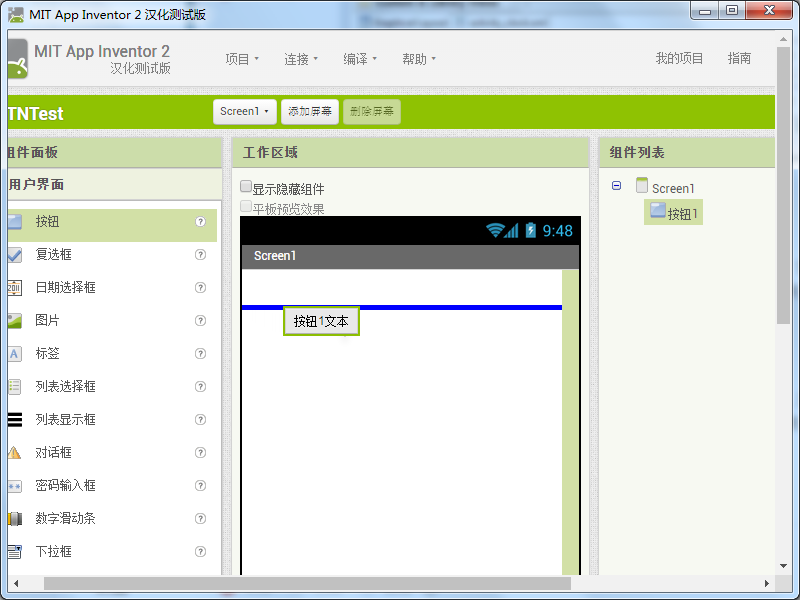This screenshot has height=600, width=800.
Task: Collapse the Screen1 tree node
Action: click(616, 186)
